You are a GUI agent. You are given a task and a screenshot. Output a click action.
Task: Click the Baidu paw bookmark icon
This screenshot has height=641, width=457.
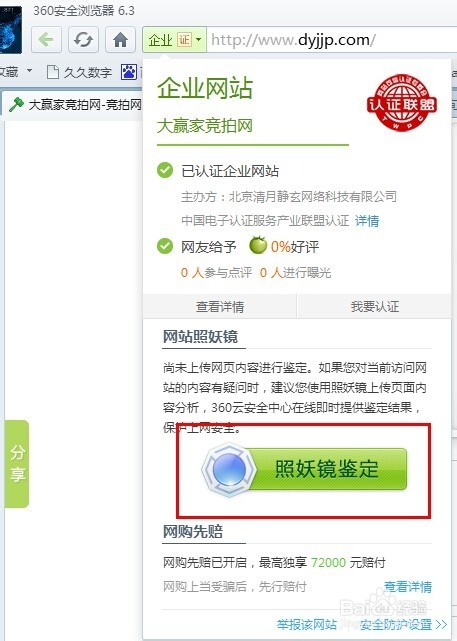pyautogui.click(x=128, y=72)
